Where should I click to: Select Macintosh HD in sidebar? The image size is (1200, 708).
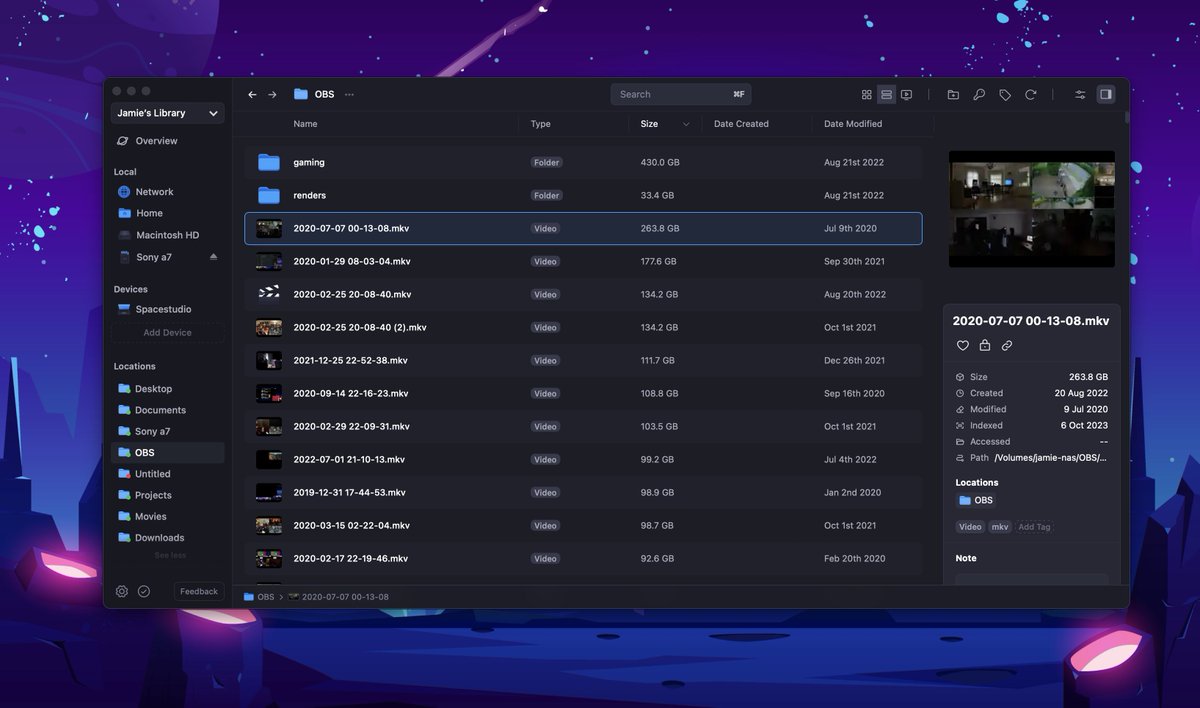(168, 235)
